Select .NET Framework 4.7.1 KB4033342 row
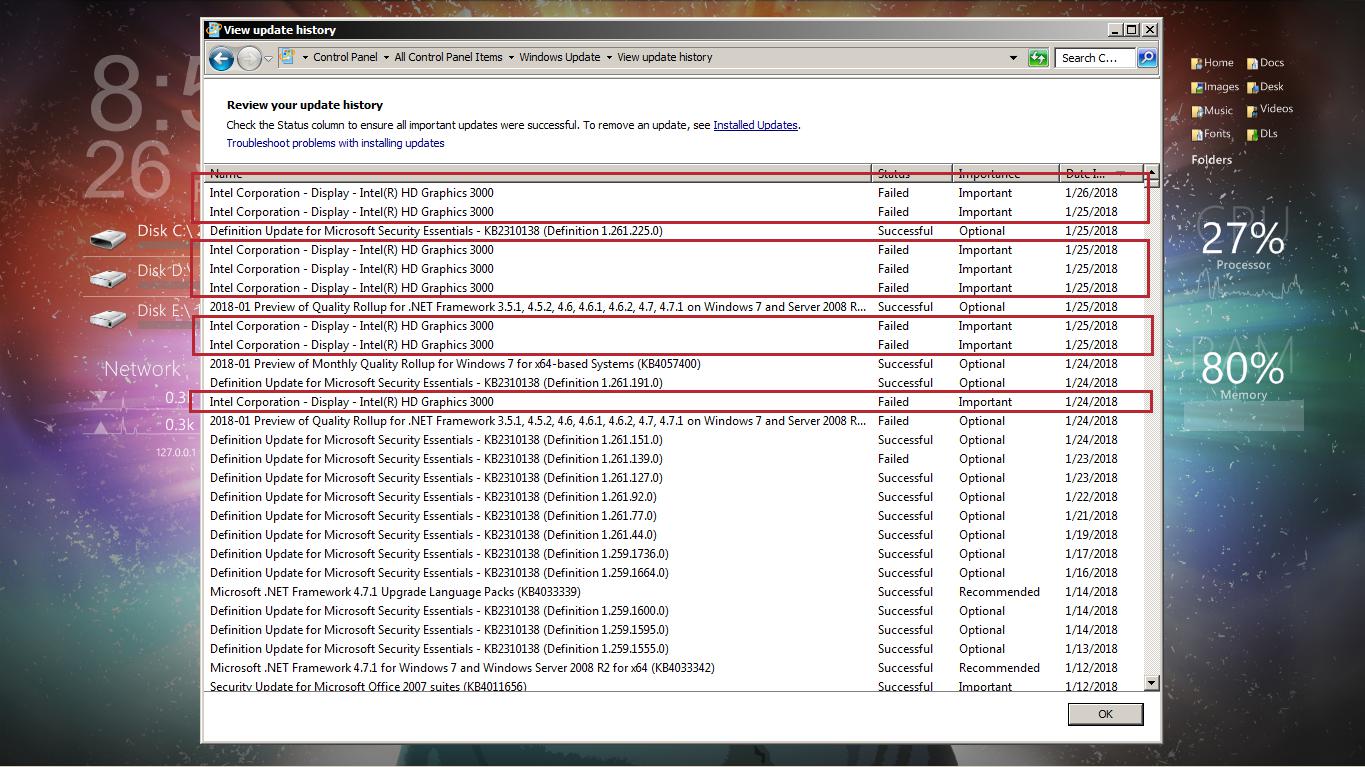The width and height of the screenshot is (1365, 767). pos(674,668)
